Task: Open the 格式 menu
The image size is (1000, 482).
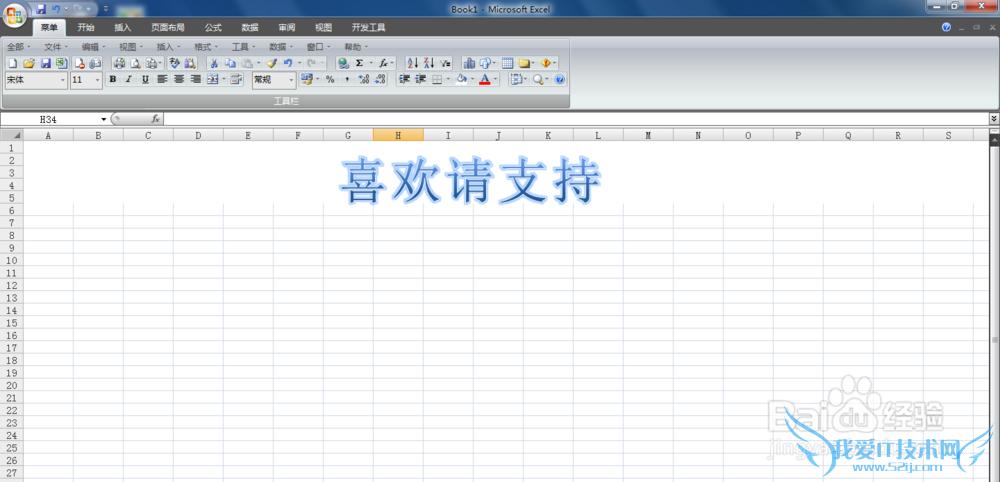Action: coord(206,47)
